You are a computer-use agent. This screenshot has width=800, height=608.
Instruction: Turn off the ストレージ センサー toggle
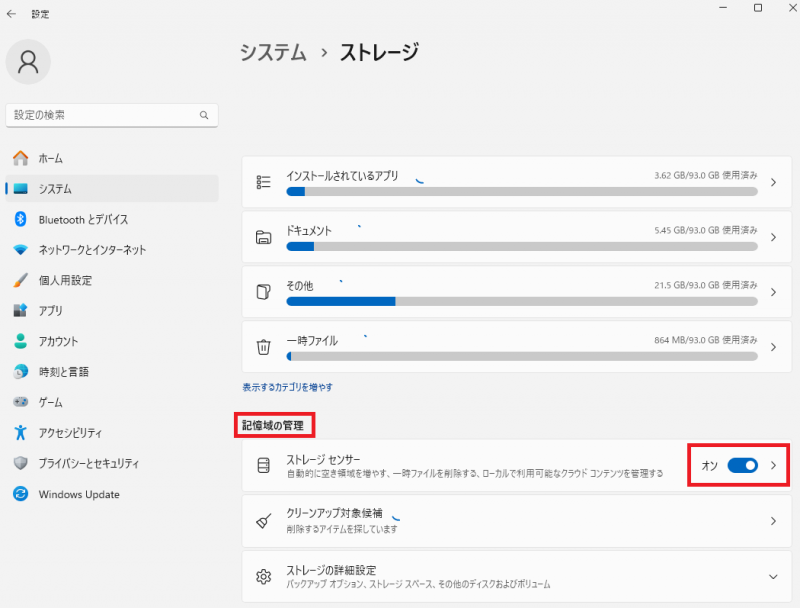pos(743,465)
